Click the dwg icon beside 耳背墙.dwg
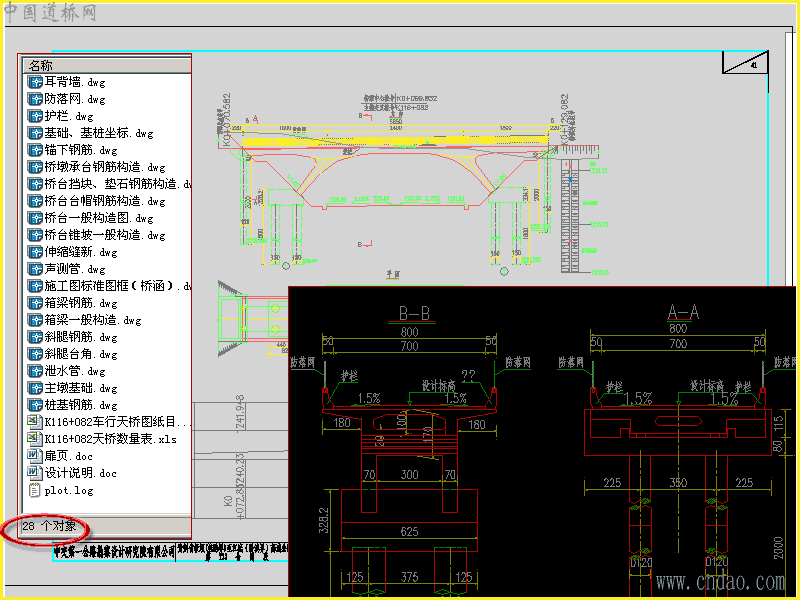The height and width of the screenshot is (600, 800). click(x=35, y=82)
